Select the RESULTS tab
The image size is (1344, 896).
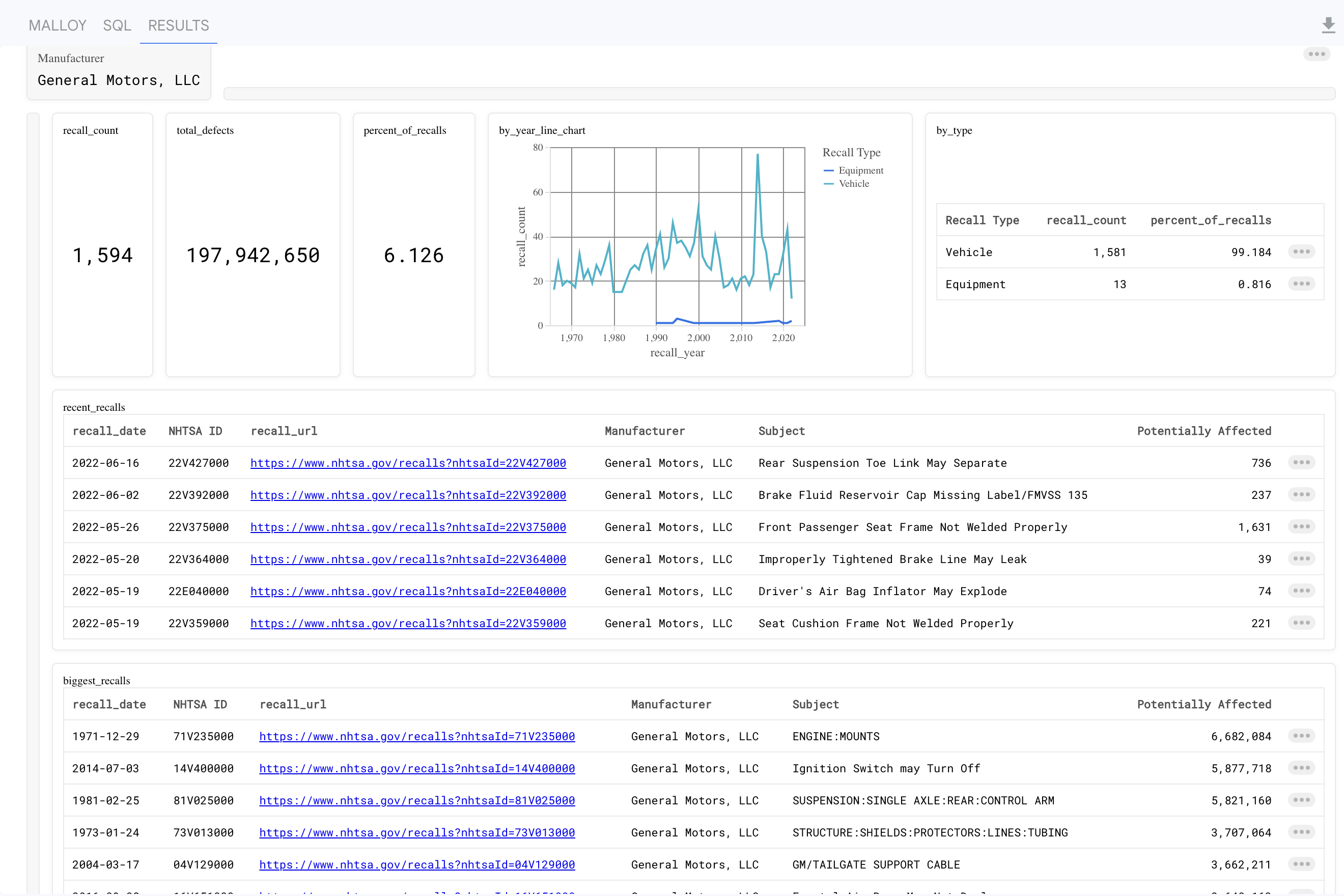click(178, 26)
